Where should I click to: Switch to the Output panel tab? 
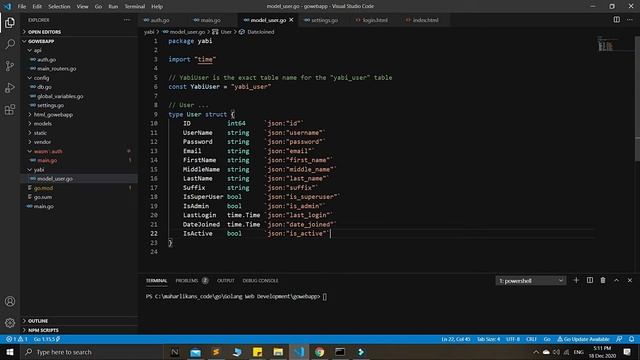point(226,281)
